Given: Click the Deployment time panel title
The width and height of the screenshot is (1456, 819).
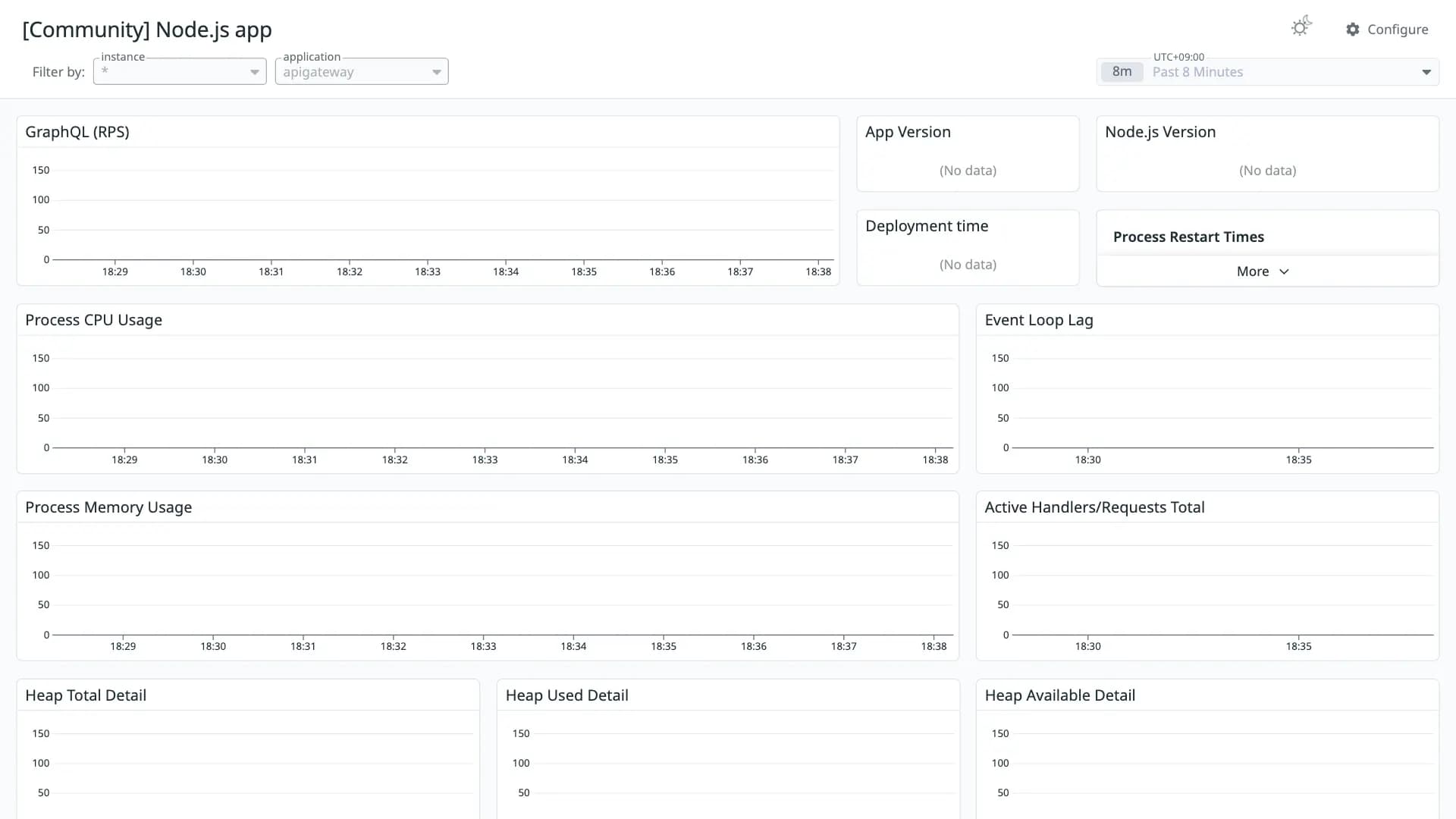Looking at the screenshot, I should coord(927,226).
